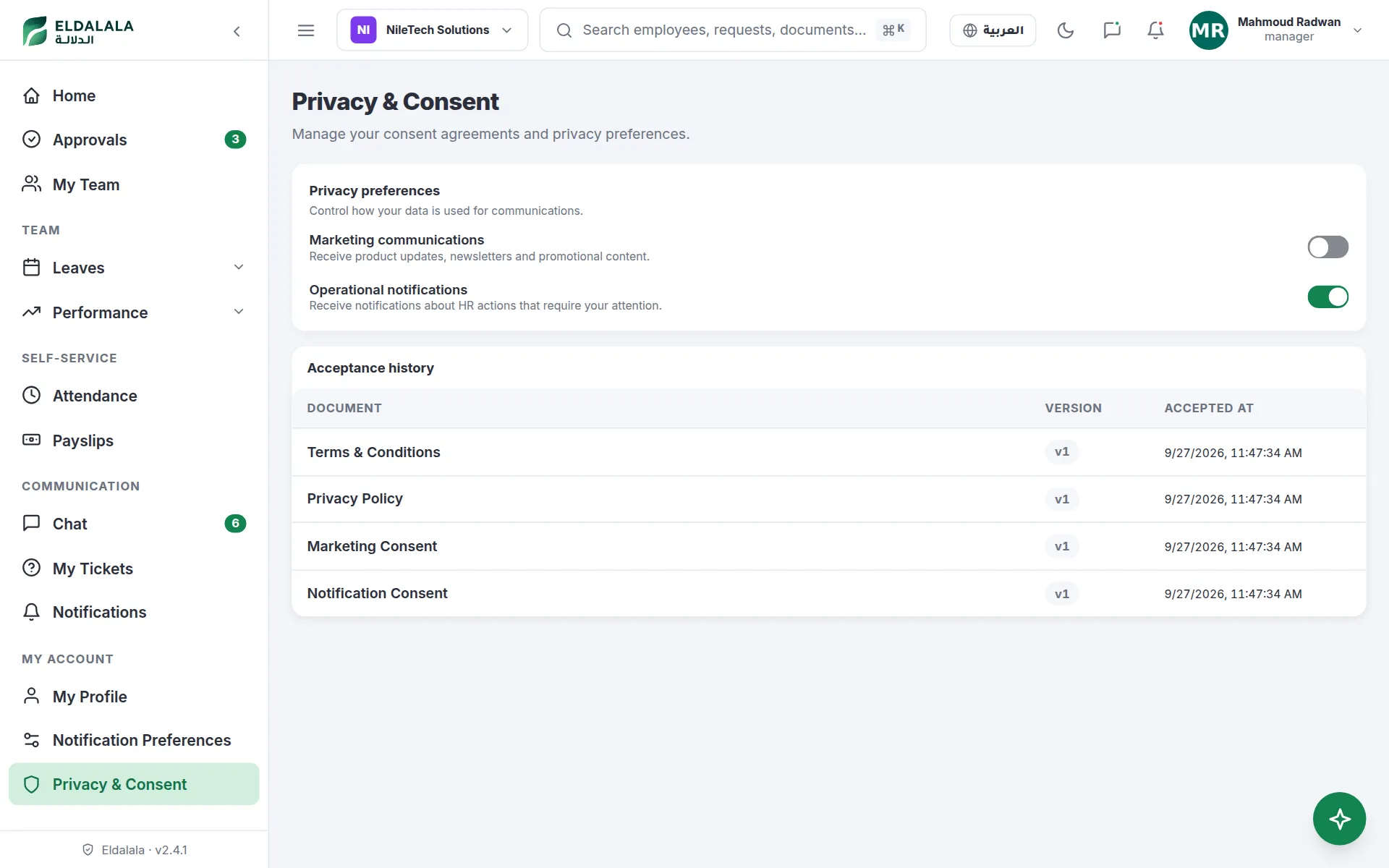The width and height of the screenshot is (1389, 868).
Task: Open the NileTech Solutions company dropdown
Action: [x=432, y=30]
